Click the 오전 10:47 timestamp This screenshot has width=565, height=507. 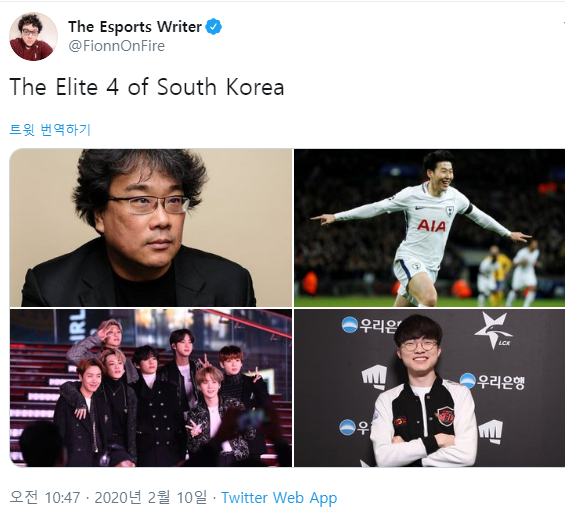(x=45, y=497)
